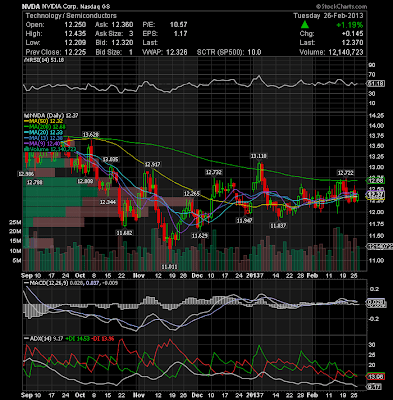Viewport: 393px width, 400px height.
Task: Select the 11.011 November low label
Action: coord(169,267)
